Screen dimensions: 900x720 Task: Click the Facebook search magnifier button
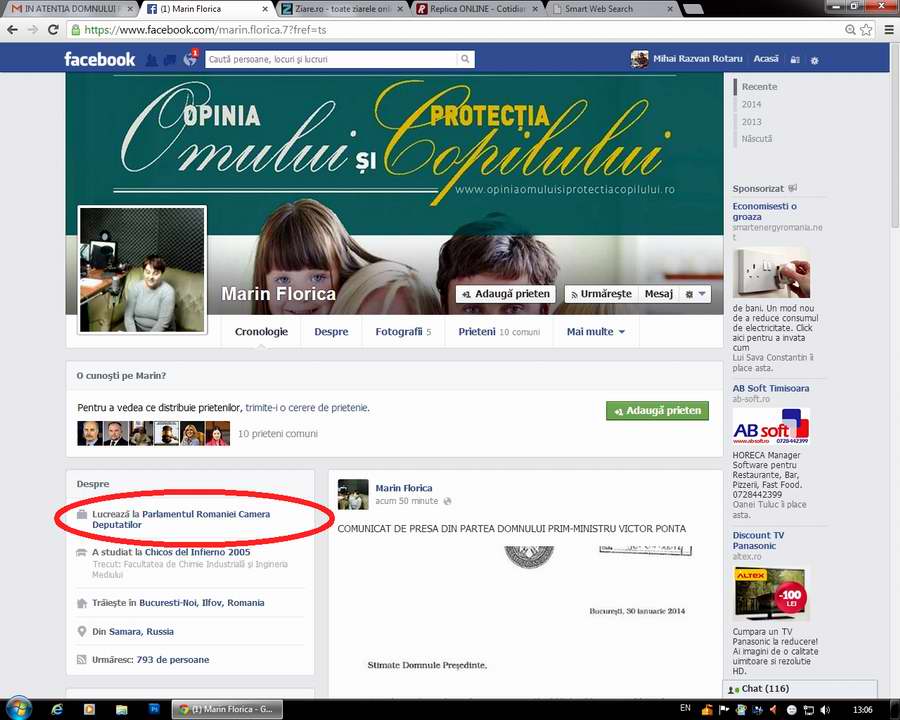pos(465,59)
